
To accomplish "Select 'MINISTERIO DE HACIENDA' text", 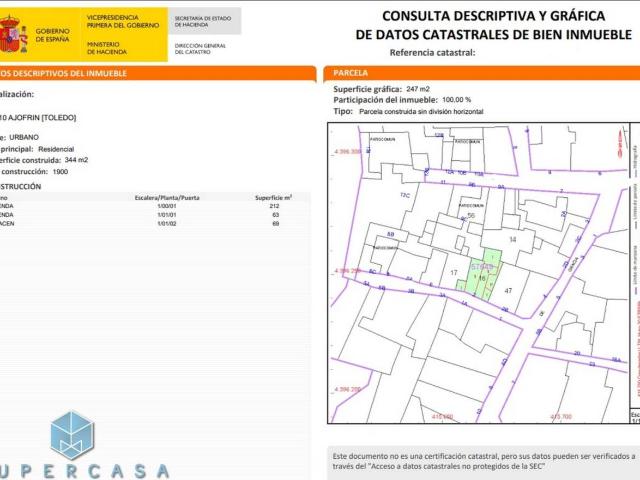I will click(107, 48).
